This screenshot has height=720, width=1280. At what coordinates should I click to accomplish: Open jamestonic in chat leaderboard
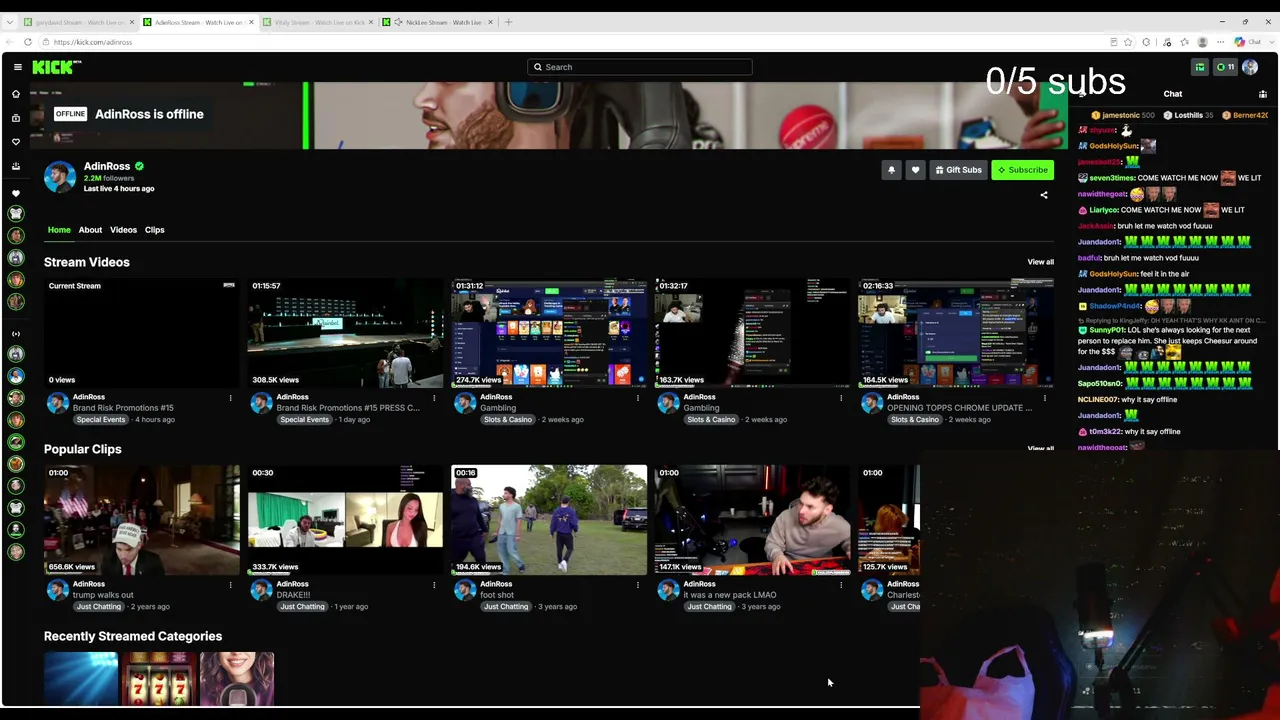(x=1123, y=115)
